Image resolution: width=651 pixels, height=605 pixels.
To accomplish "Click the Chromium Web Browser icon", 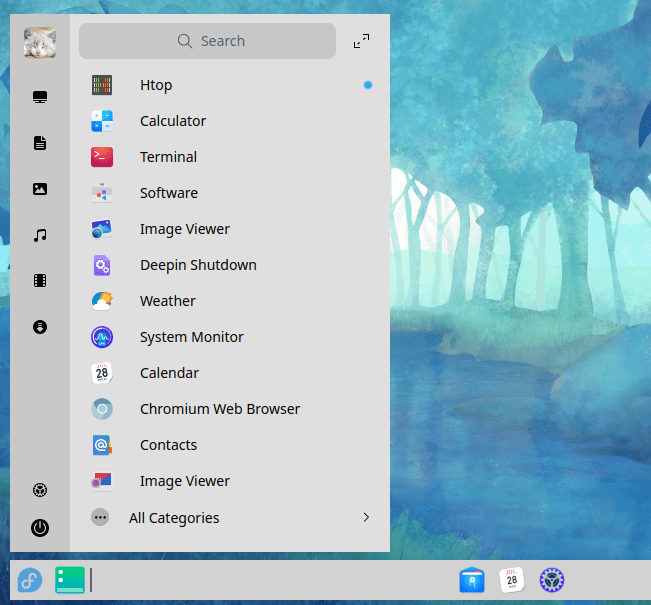I will tap(102, 409).
